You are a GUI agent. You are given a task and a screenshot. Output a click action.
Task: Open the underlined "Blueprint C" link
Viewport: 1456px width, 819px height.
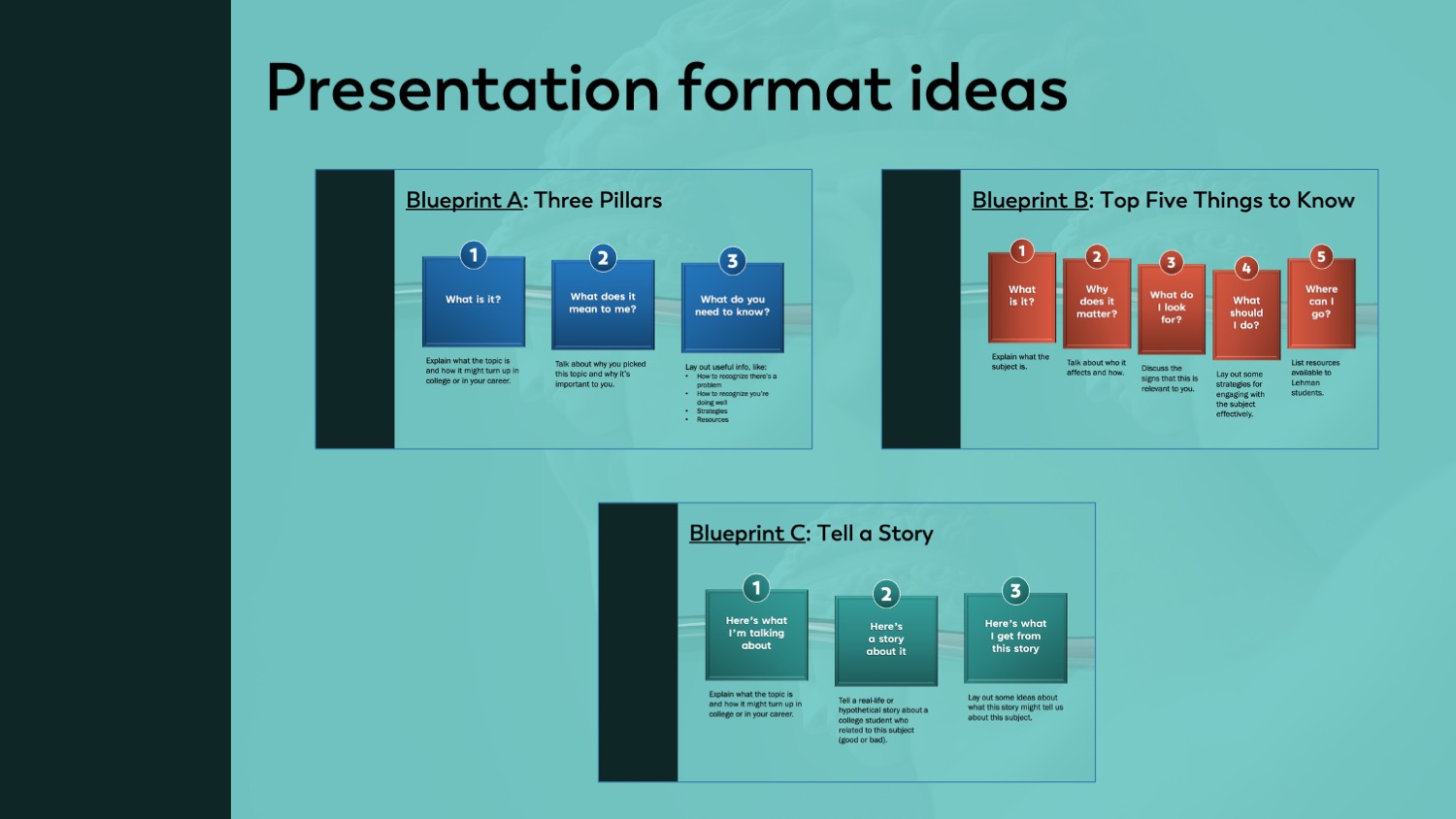click(x=747, y=533)
